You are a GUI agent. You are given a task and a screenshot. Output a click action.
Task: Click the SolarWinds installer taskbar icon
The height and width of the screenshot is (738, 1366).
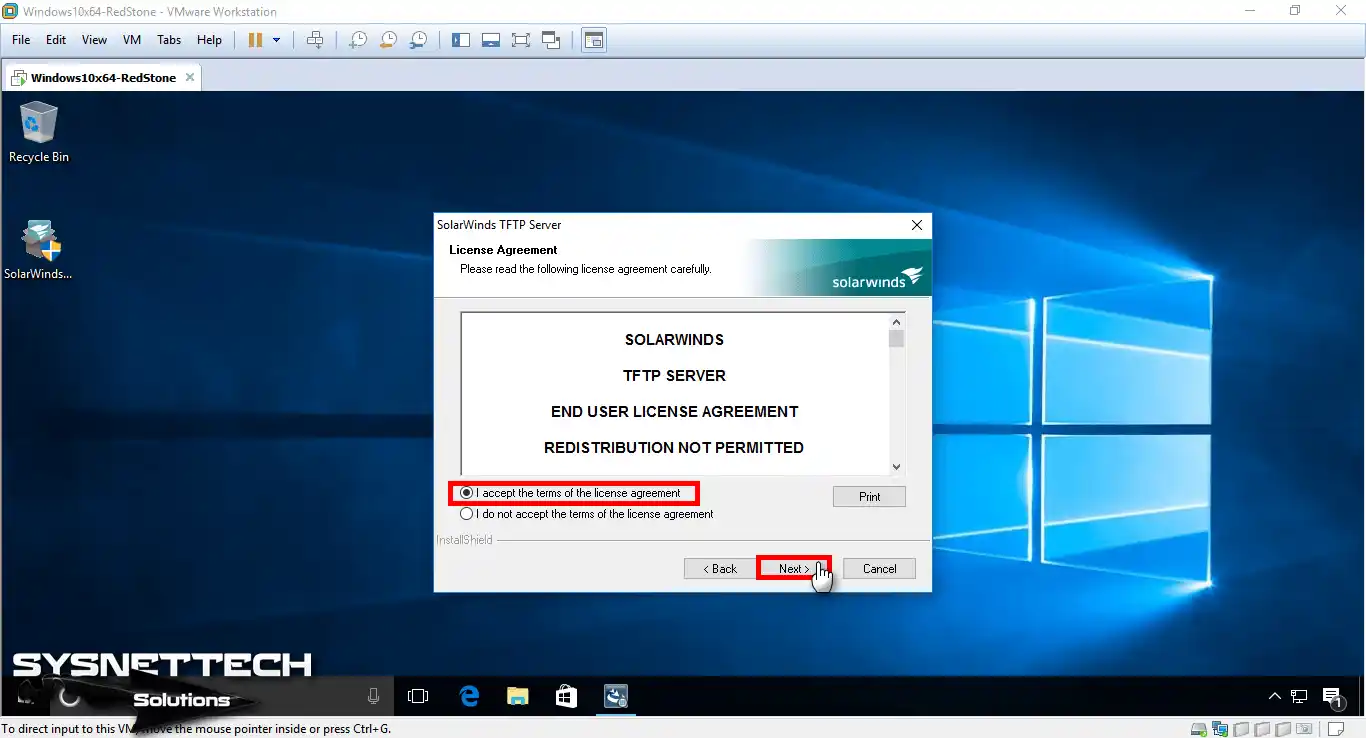click(615, 696)
